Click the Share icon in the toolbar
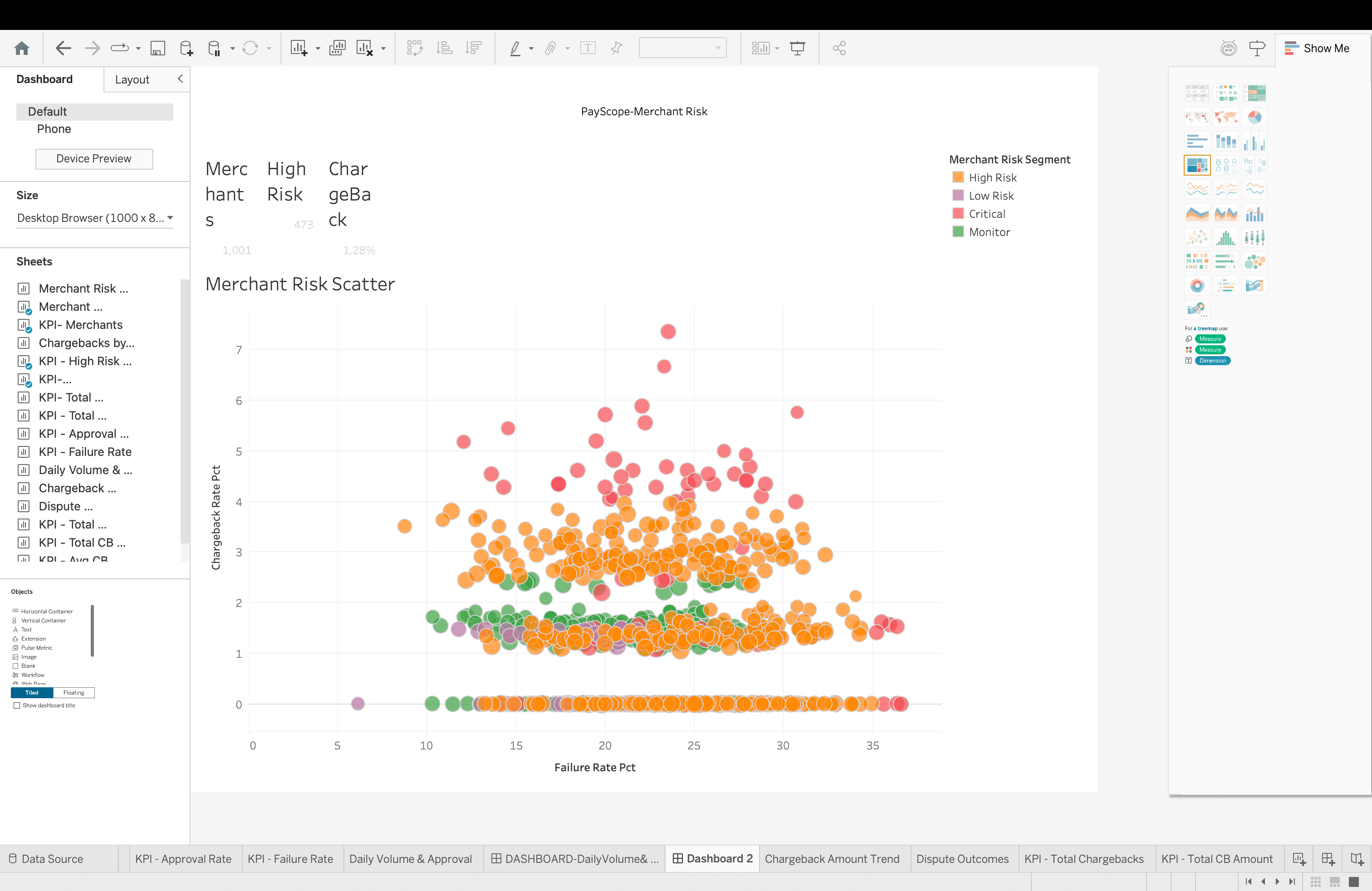This screenshot has height=891, width=1372. click(839, 49)
